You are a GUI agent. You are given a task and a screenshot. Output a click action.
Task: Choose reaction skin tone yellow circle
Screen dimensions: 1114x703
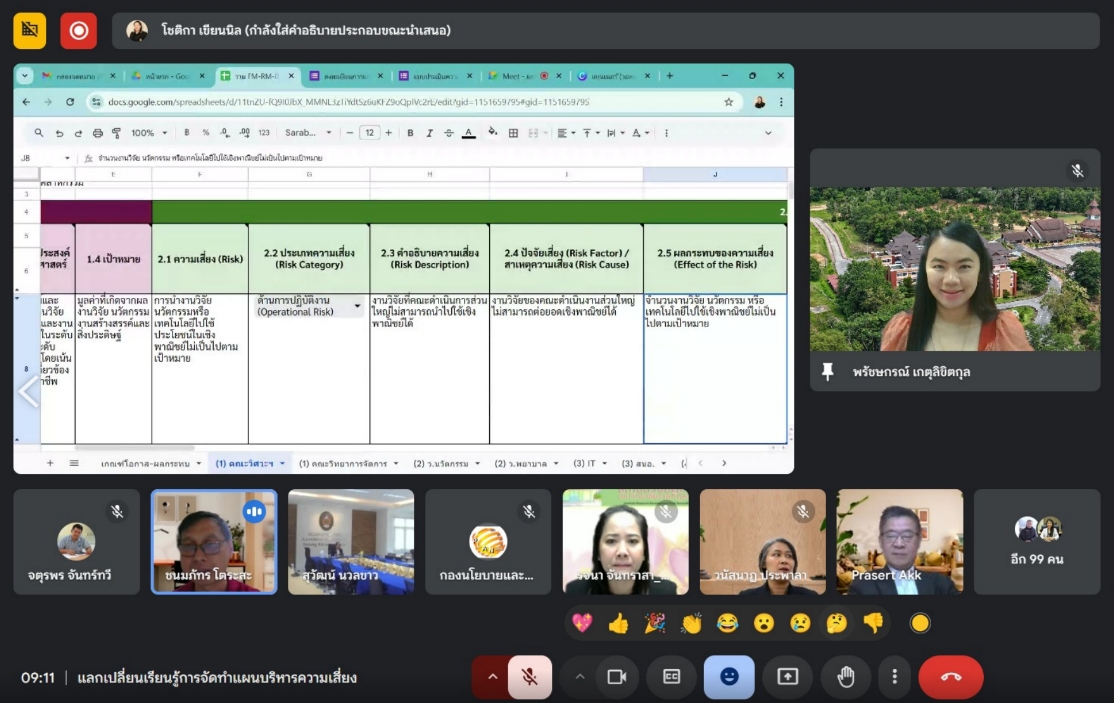[x=920, y=623]
